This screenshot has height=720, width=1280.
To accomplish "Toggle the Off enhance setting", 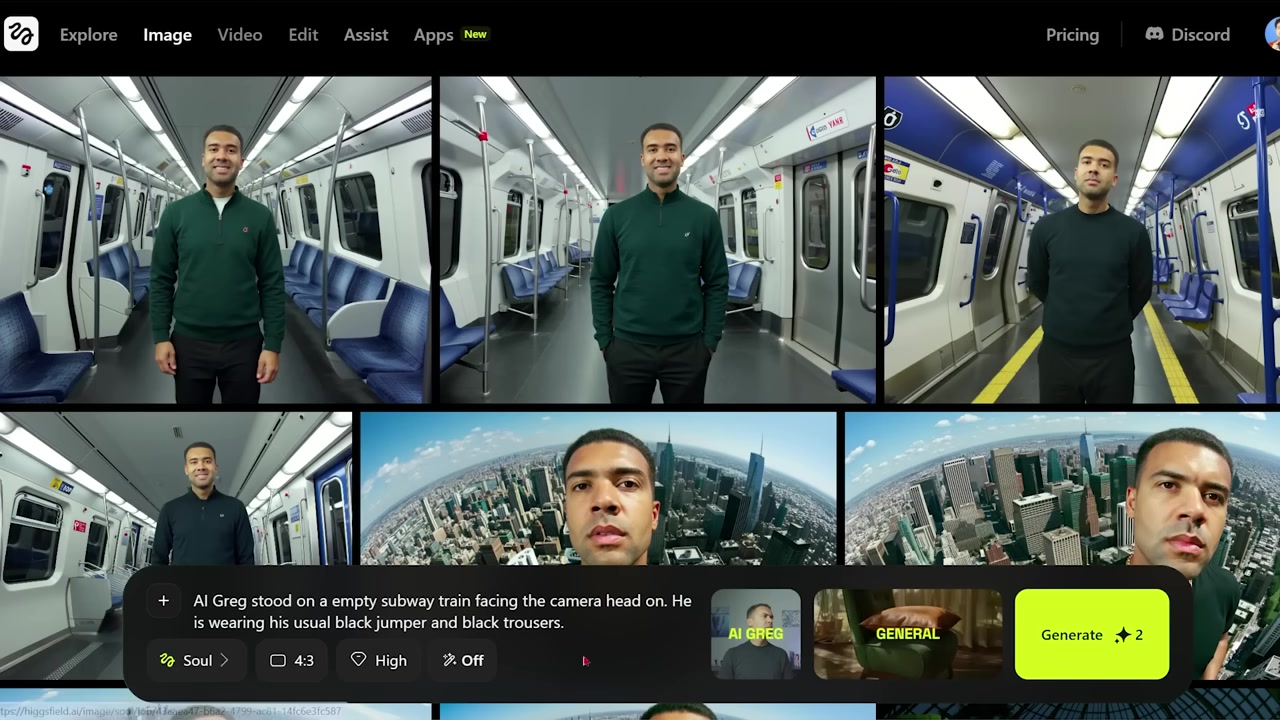I will [463, 660].
